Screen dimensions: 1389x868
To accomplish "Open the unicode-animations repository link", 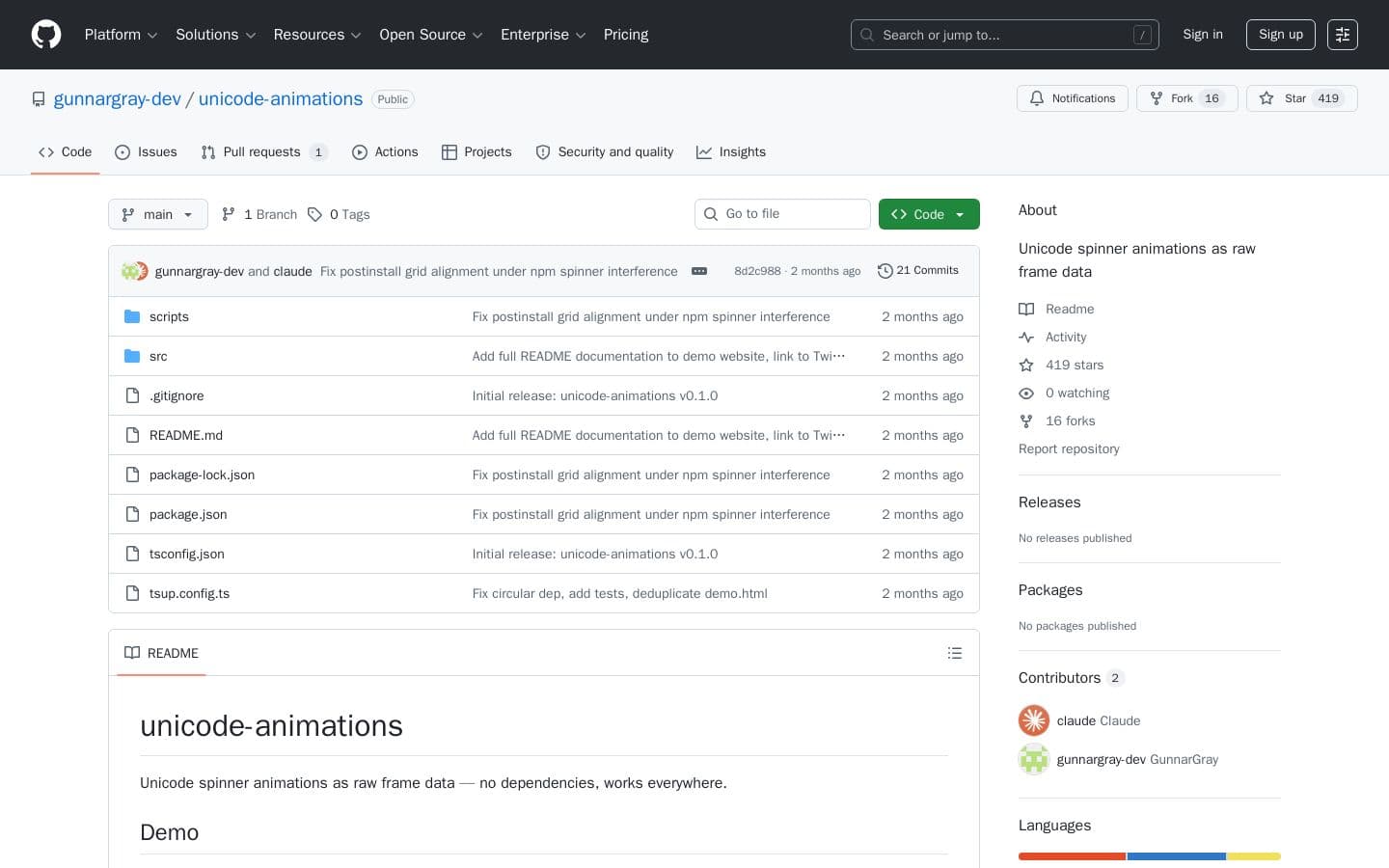I will (x=281, y=99).
